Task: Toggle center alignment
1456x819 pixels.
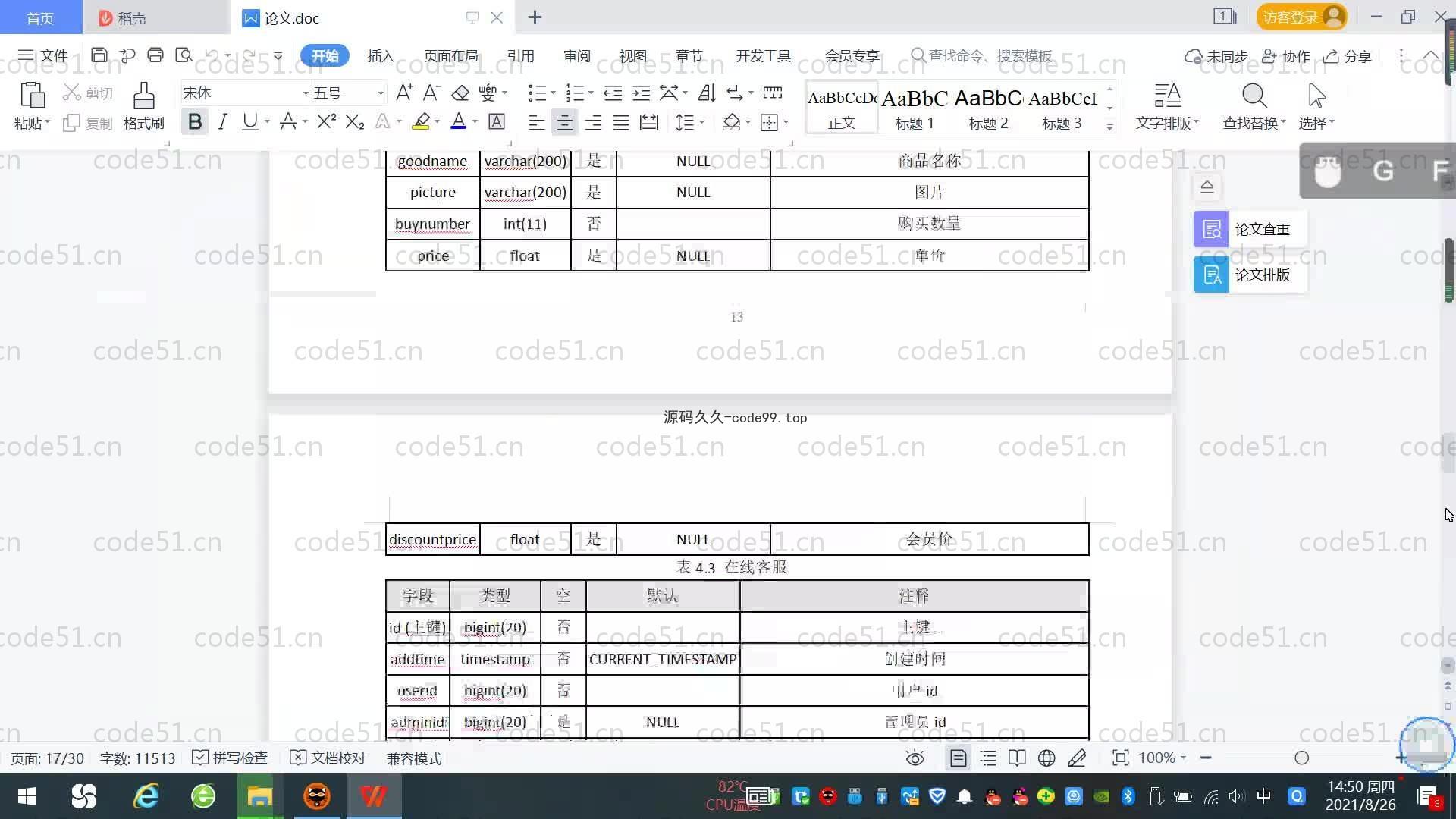Action: click(564, 123)
